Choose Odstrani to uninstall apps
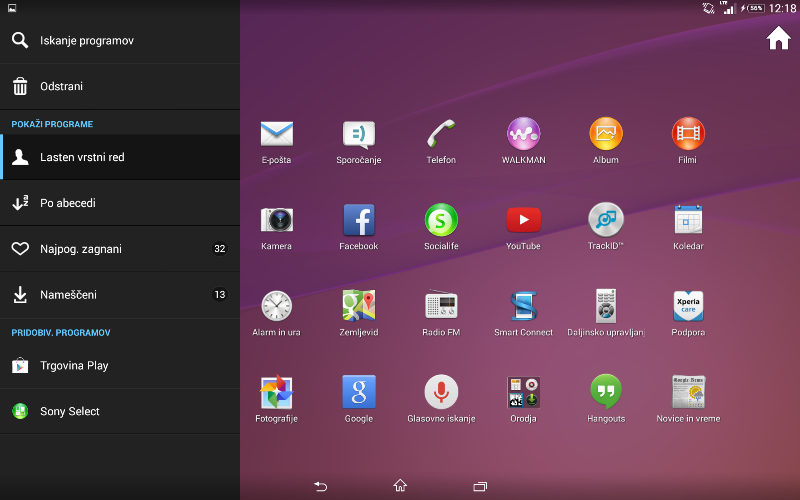The height and width of the screenshot is (500, 800). 120,86
